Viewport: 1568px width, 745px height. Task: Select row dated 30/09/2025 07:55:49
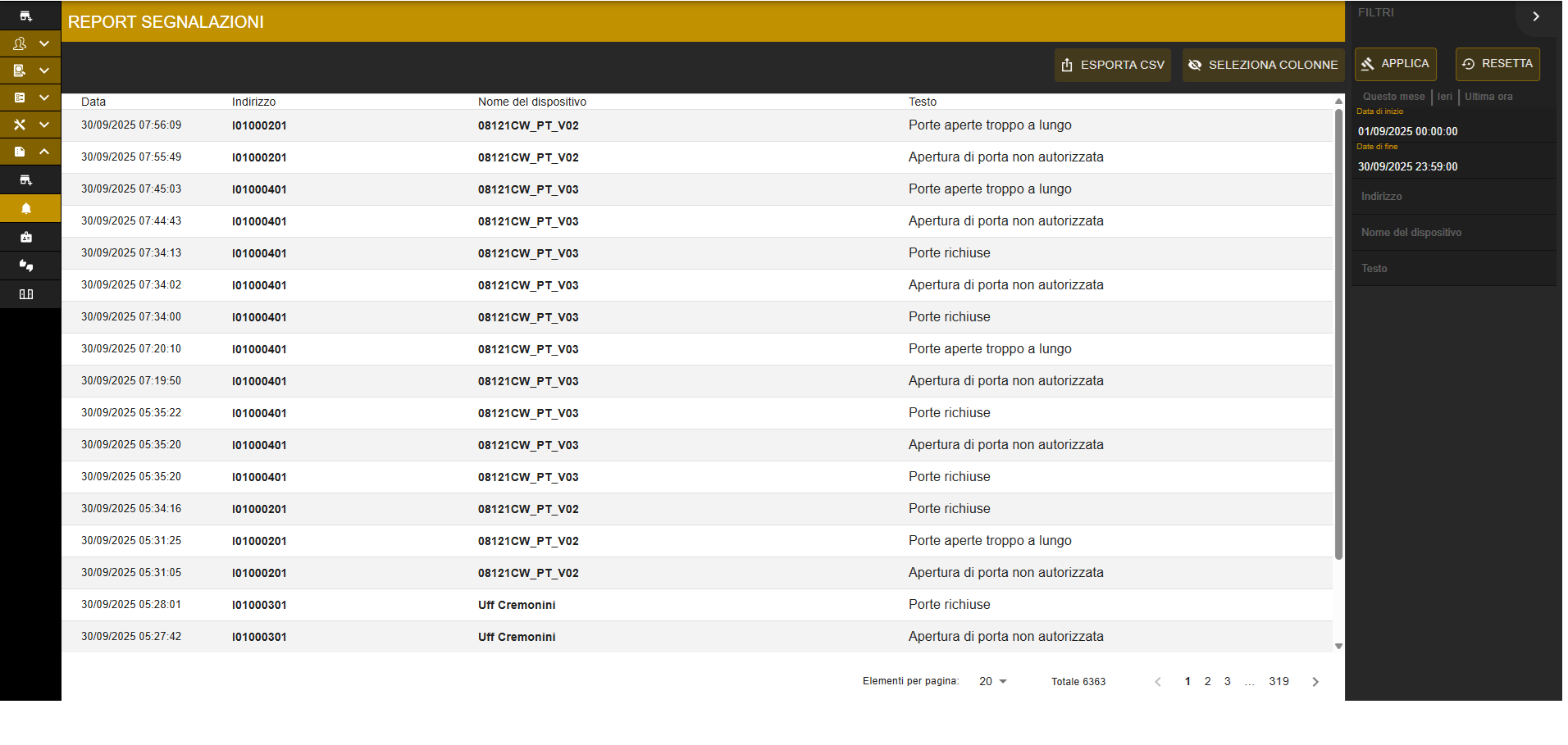click(697, 157)
